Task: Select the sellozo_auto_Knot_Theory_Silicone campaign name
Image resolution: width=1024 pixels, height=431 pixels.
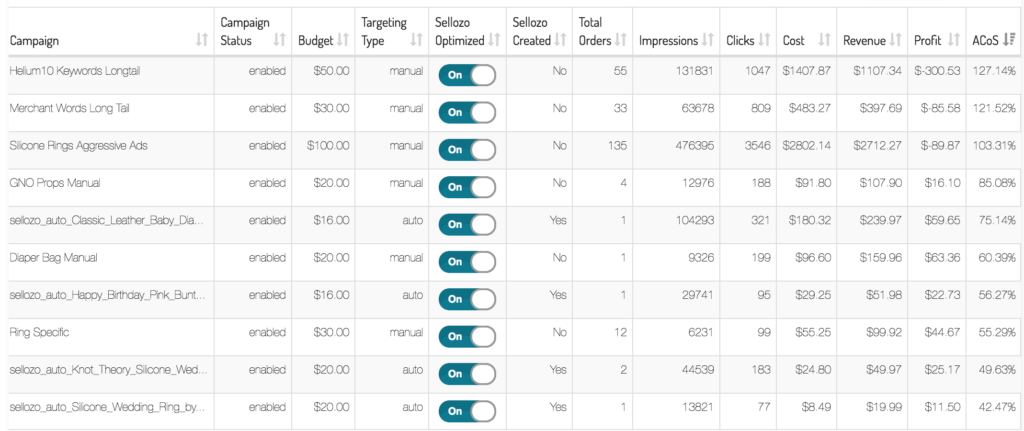Action: pyautogui.click(x=108, y=370)
